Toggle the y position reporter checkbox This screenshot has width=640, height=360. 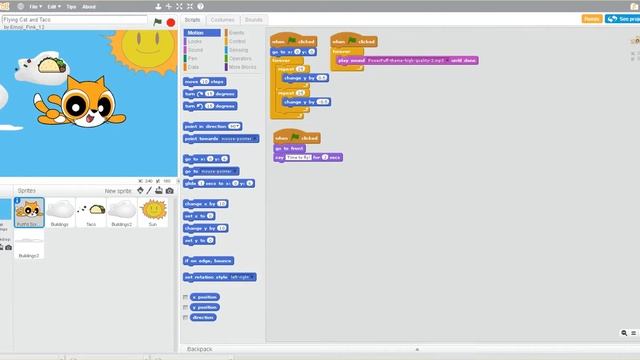(186, 307)
